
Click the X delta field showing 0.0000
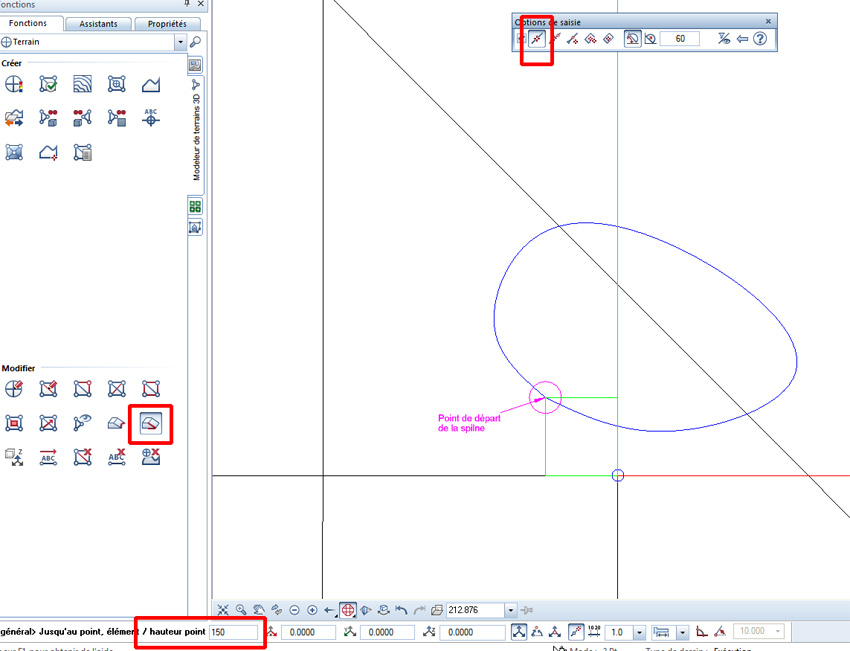pos(308,632)
